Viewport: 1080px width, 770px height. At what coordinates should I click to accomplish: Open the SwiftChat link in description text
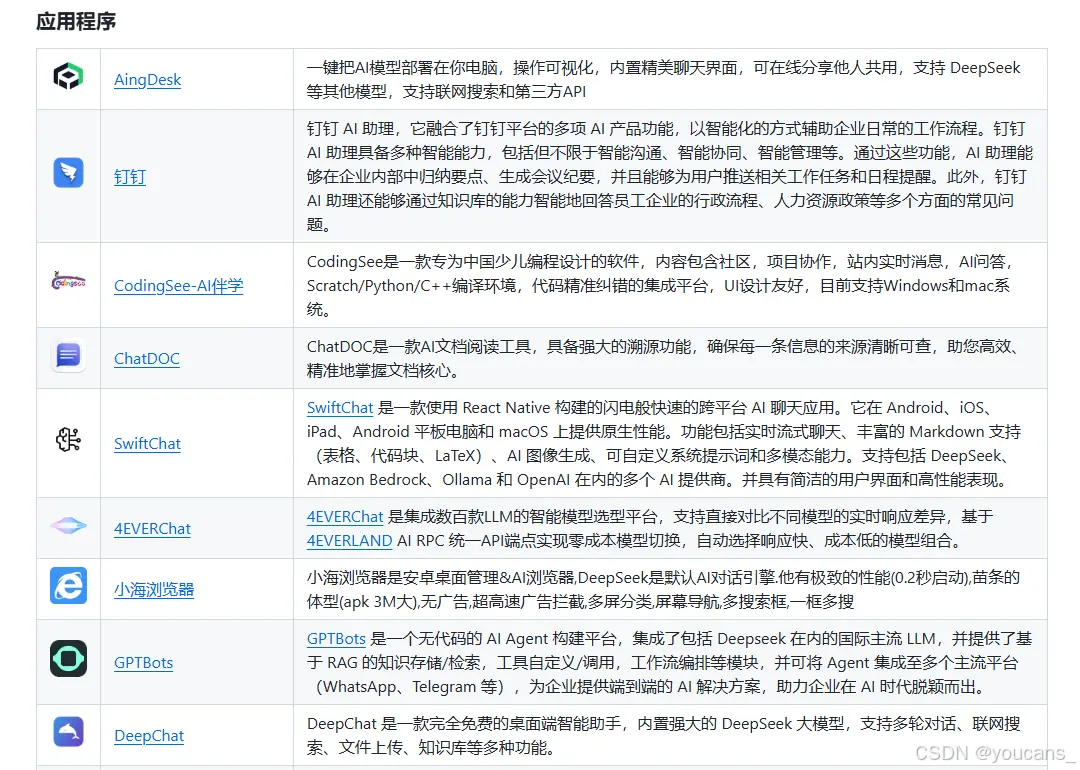[x=340, y=407]
